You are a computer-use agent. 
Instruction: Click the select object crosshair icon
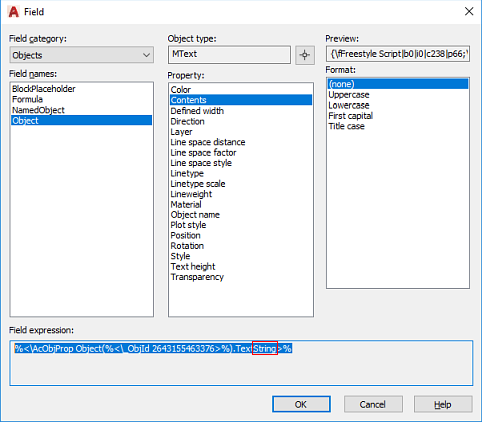coord(305,55)
